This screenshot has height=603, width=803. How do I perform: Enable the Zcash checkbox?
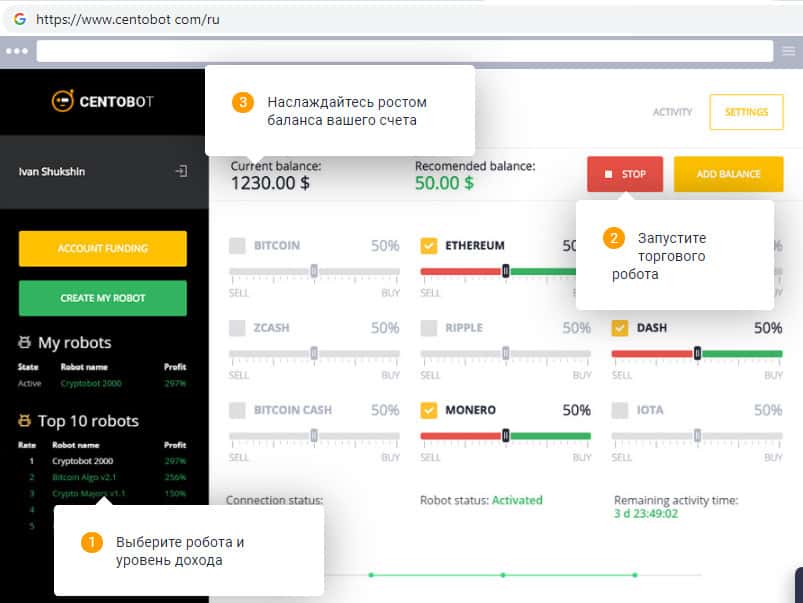[237, 328]
